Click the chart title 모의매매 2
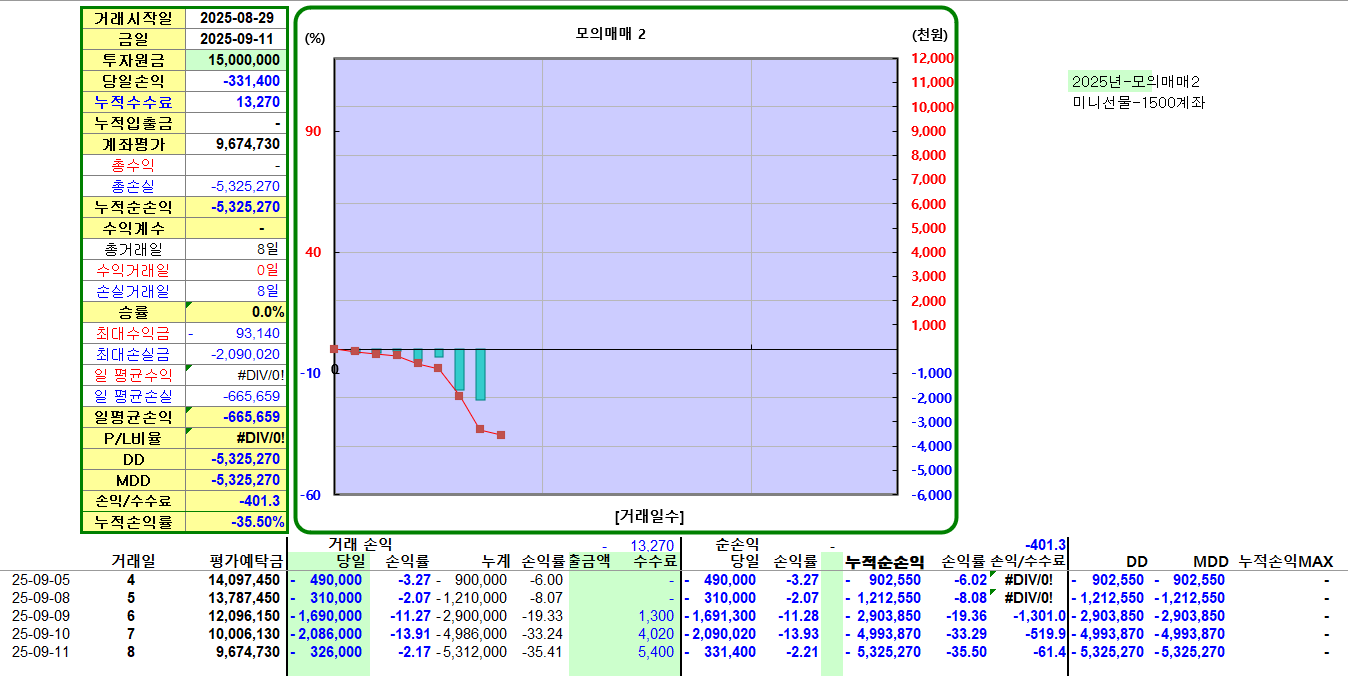The image size is (1348, 676). point(611,34)
